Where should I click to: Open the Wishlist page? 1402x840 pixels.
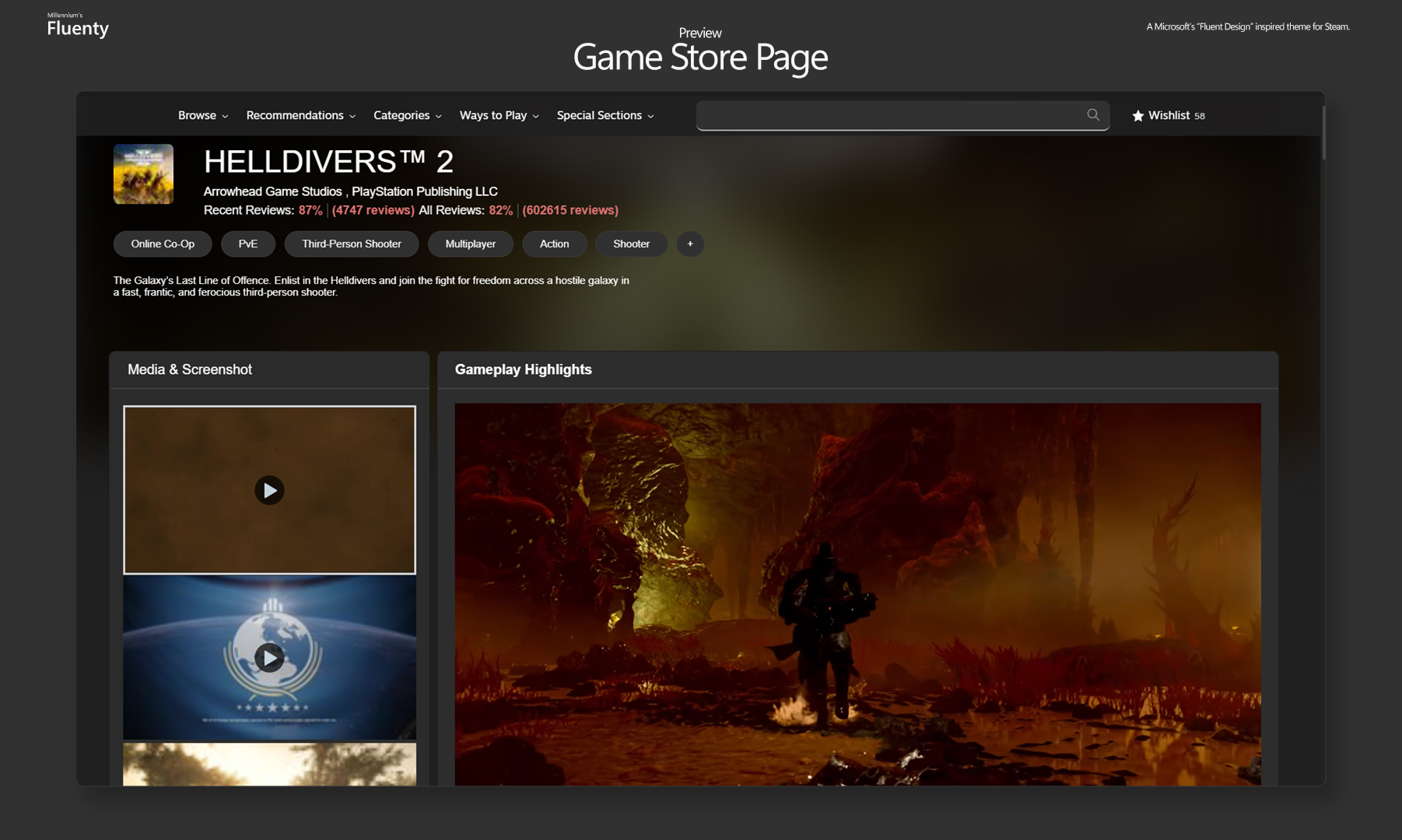[1169, 115]
